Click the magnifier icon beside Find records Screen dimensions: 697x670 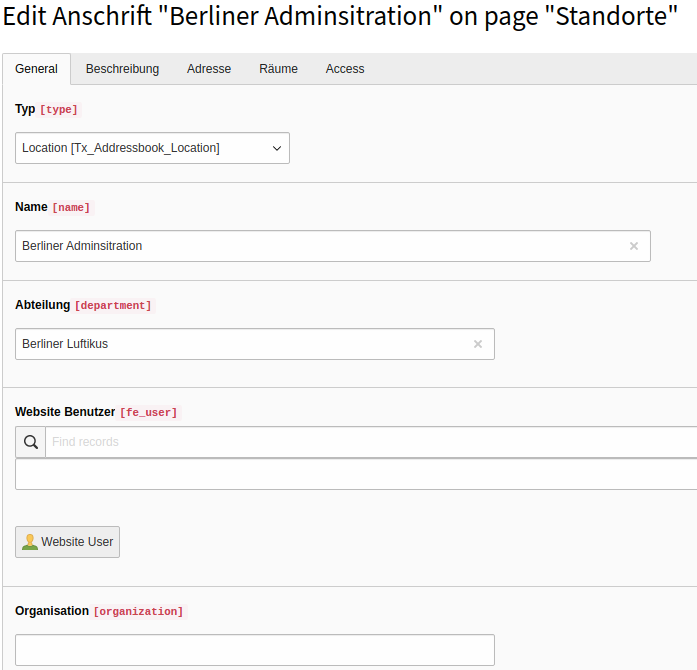(x=31, y=442)
